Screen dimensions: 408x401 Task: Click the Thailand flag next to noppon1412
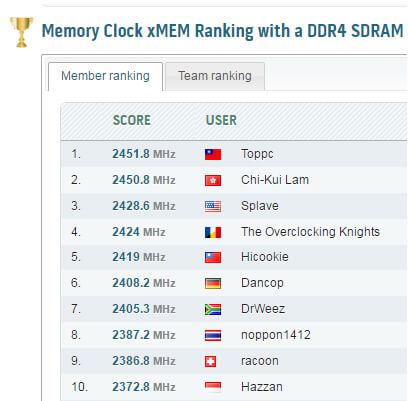pos(213,335)
